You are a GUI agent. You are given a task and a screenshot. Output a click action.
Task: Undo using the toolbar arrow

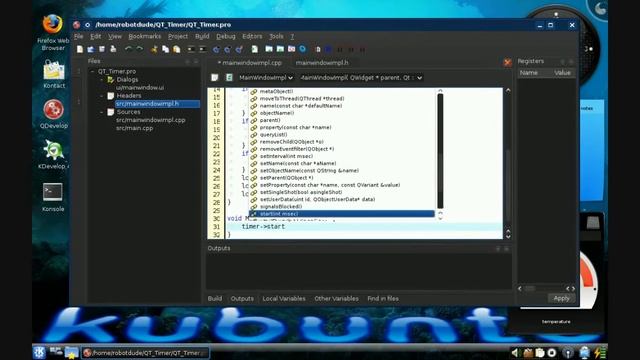tap(128, 49)
